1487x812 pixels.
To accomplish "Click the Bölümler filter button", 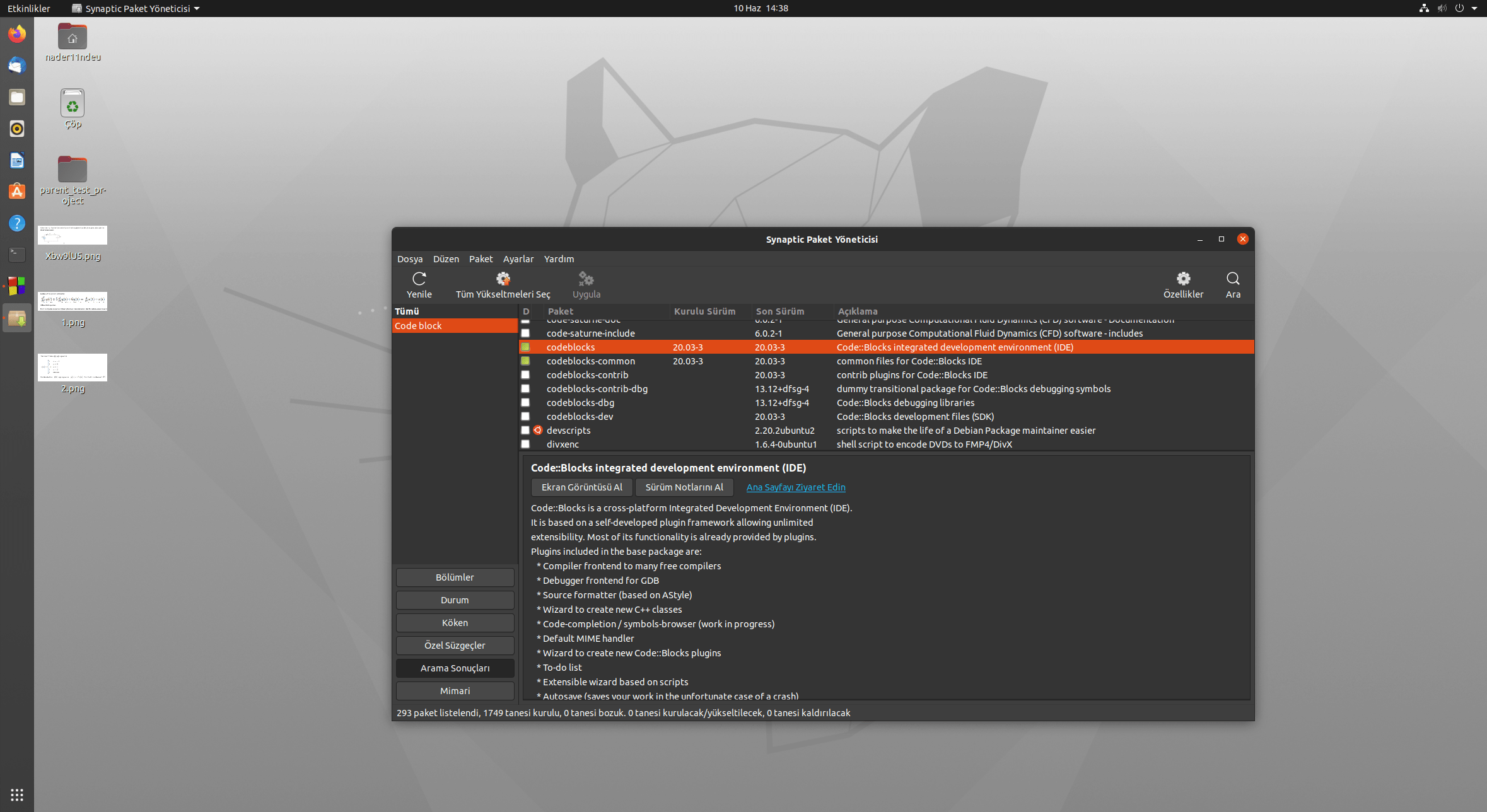I will (x=455, y=577).
